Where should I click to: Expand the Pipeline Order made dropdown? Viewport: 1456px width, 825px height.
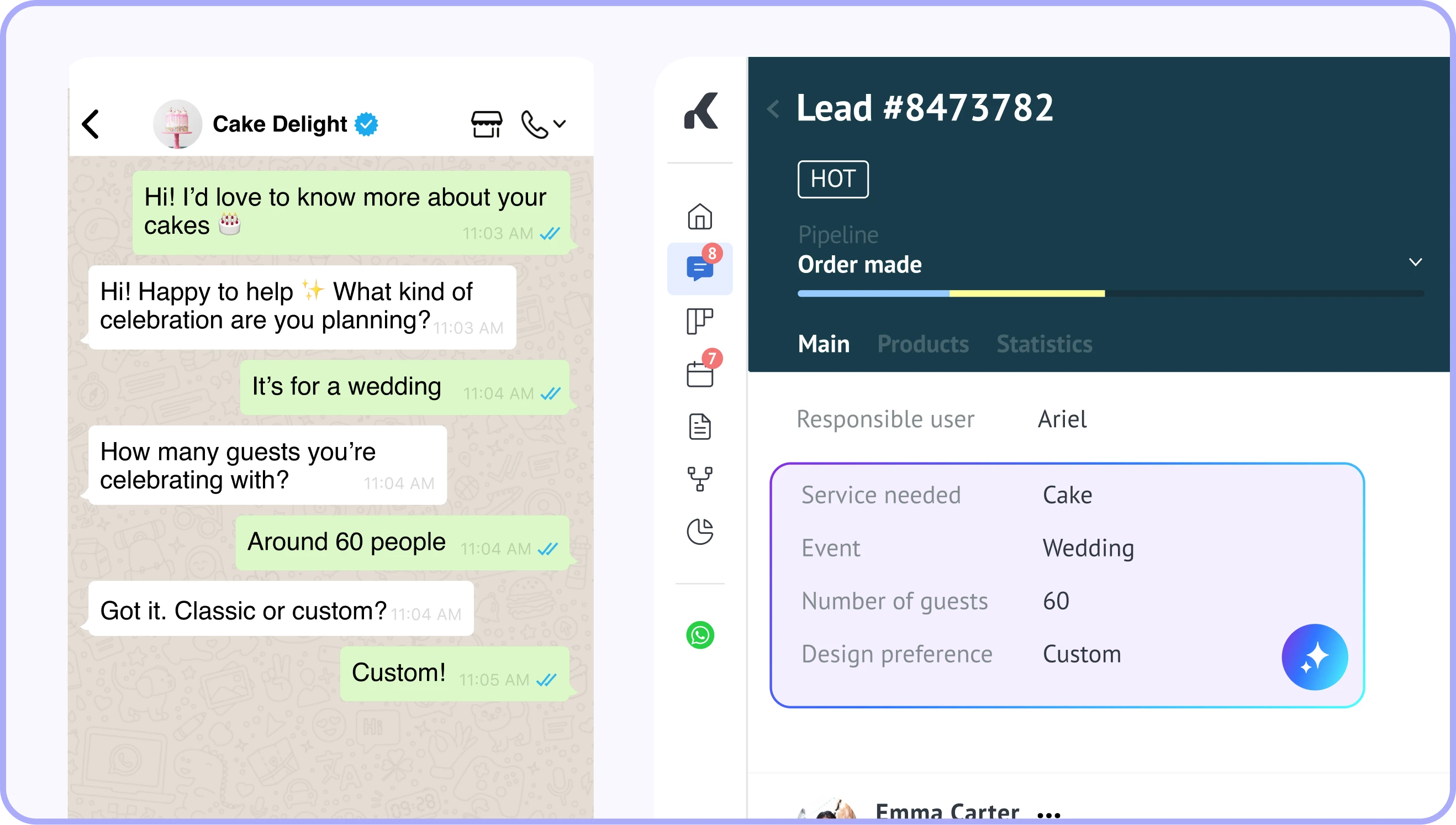pyautogui.click(x=1415, y=262)
